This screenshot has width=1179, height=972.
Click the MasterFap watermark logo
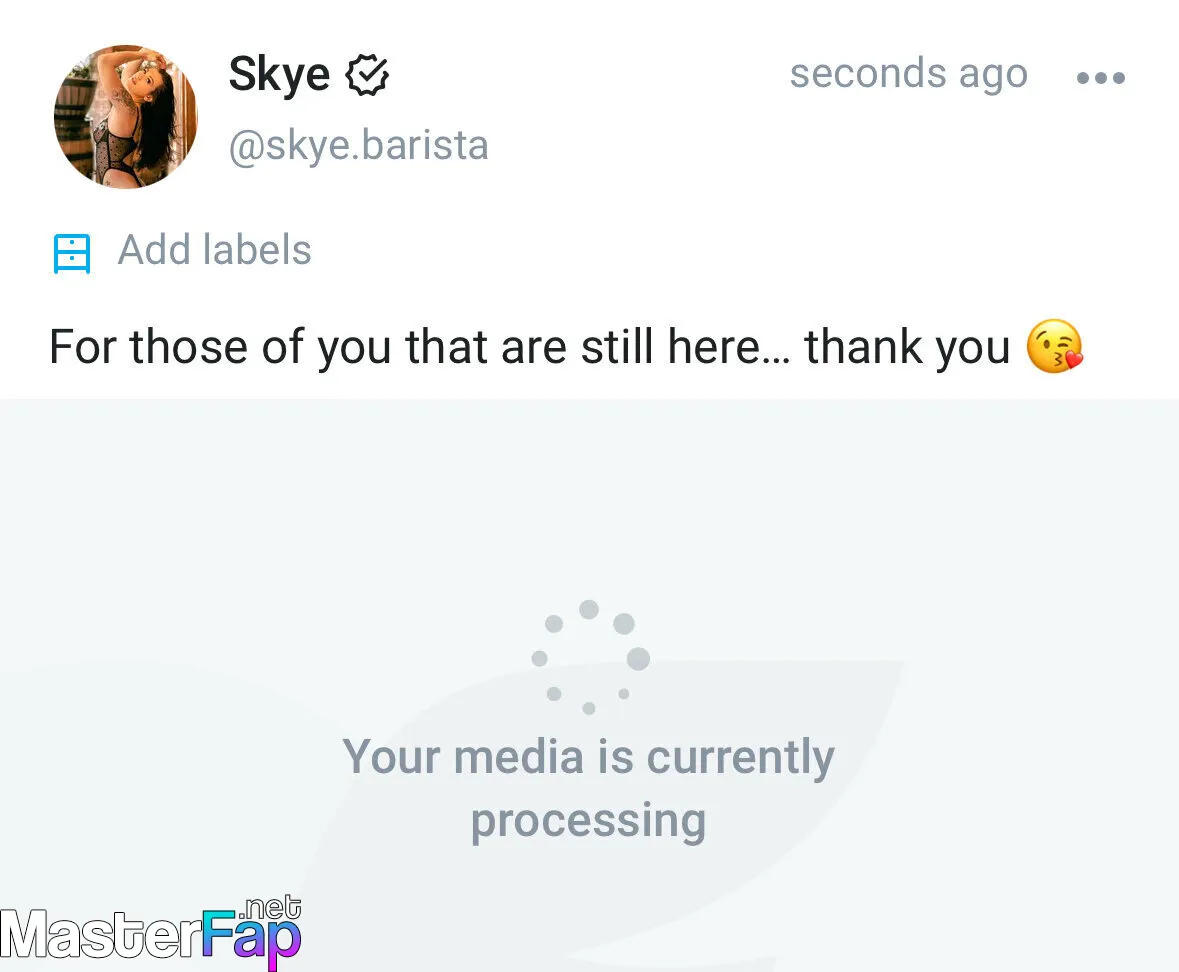(151, 932)
